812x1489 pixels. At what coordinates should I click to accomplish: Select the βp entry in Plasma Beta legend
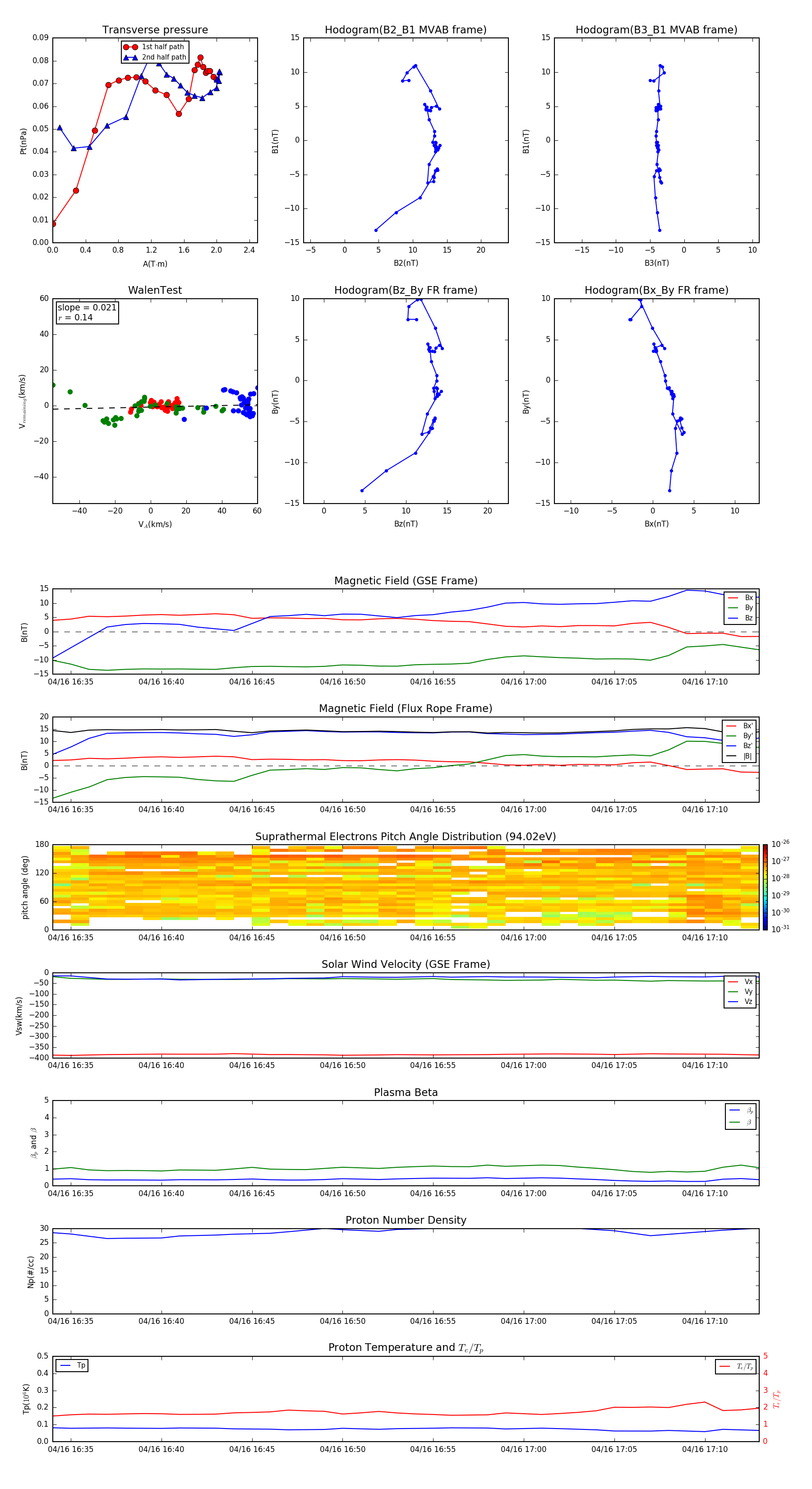(741, 1110)
